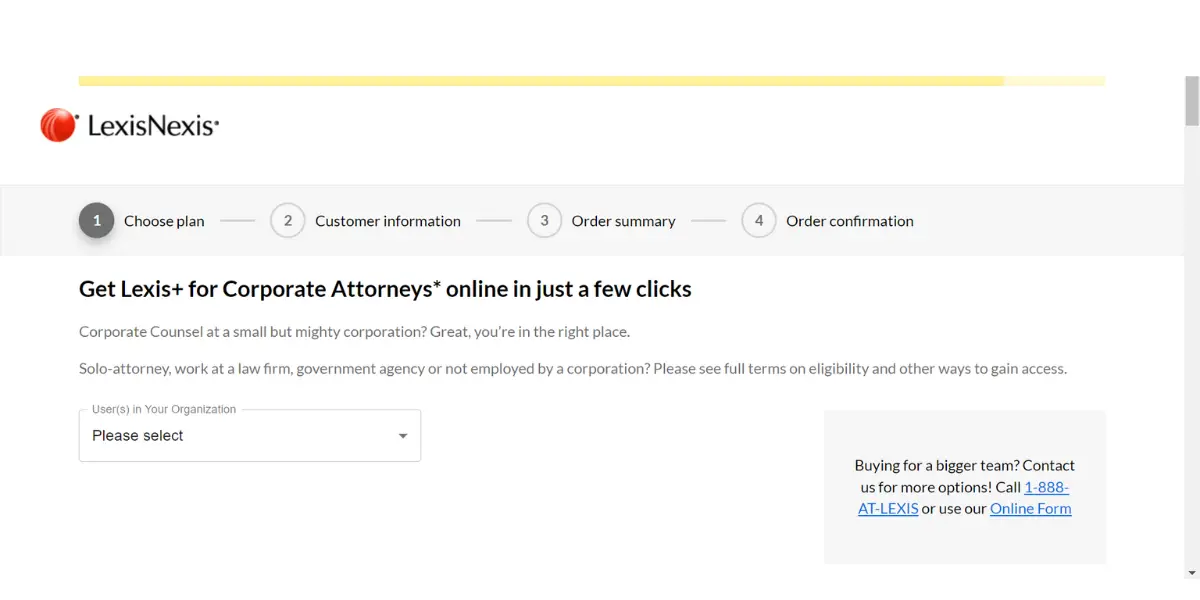The image size is (1200, 600).
Task: Call the 1-888-AT-LEXIS phone link
Action: click(x=964, y=498)
